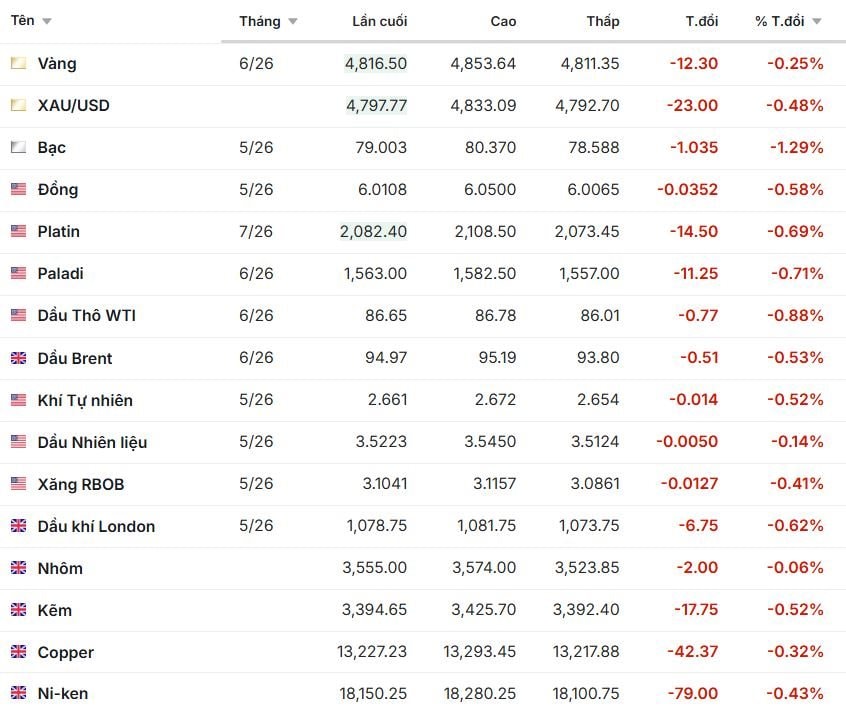Open the Platin commodity link
Viewport: 846px width, 713px height.
click(x=58, y=231)
